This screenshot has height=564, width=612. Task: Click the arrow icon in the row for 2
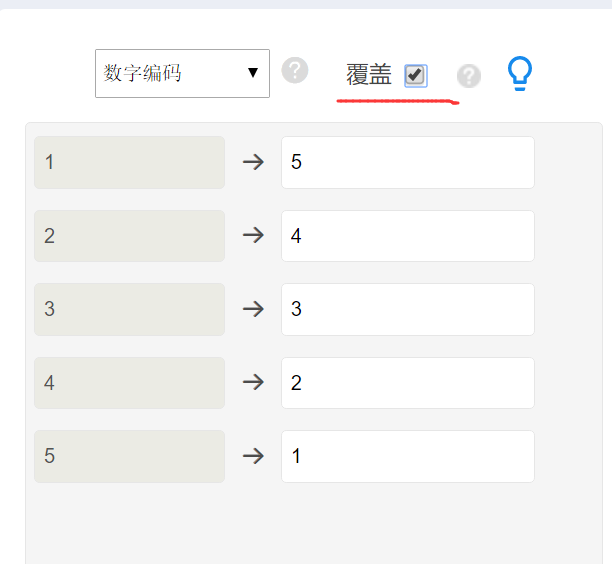click(254, 235)
